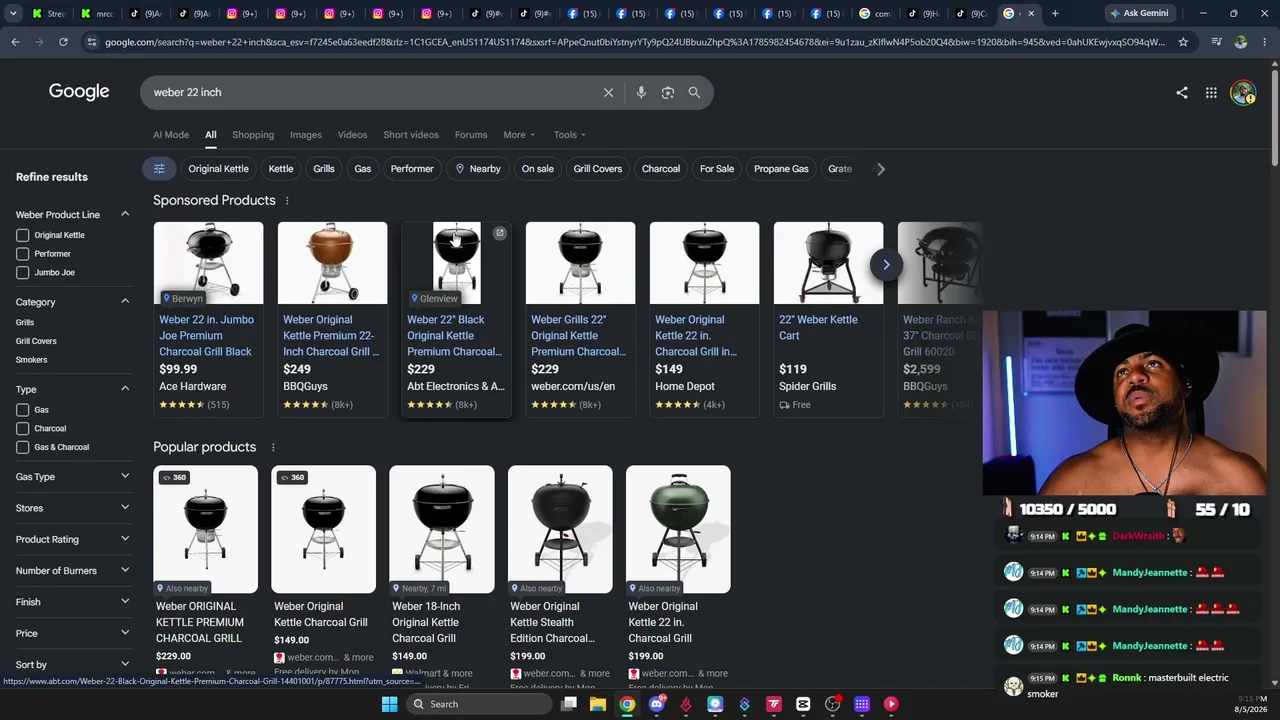Show more filter chips with right arrow

tap(881, 169)
